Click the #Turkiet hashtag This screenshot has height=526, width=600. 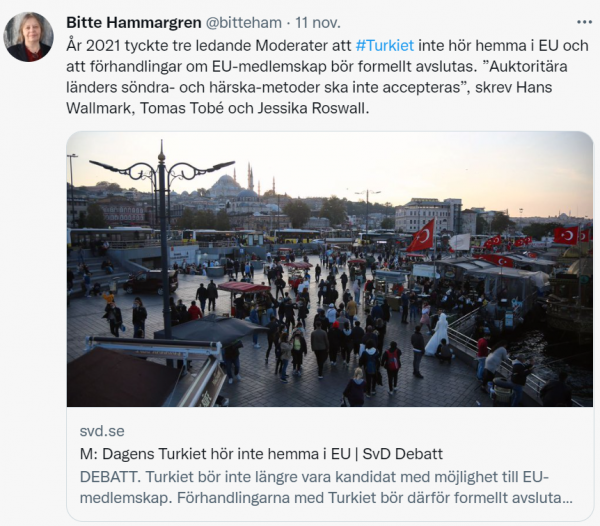click(x=385, y=46)
